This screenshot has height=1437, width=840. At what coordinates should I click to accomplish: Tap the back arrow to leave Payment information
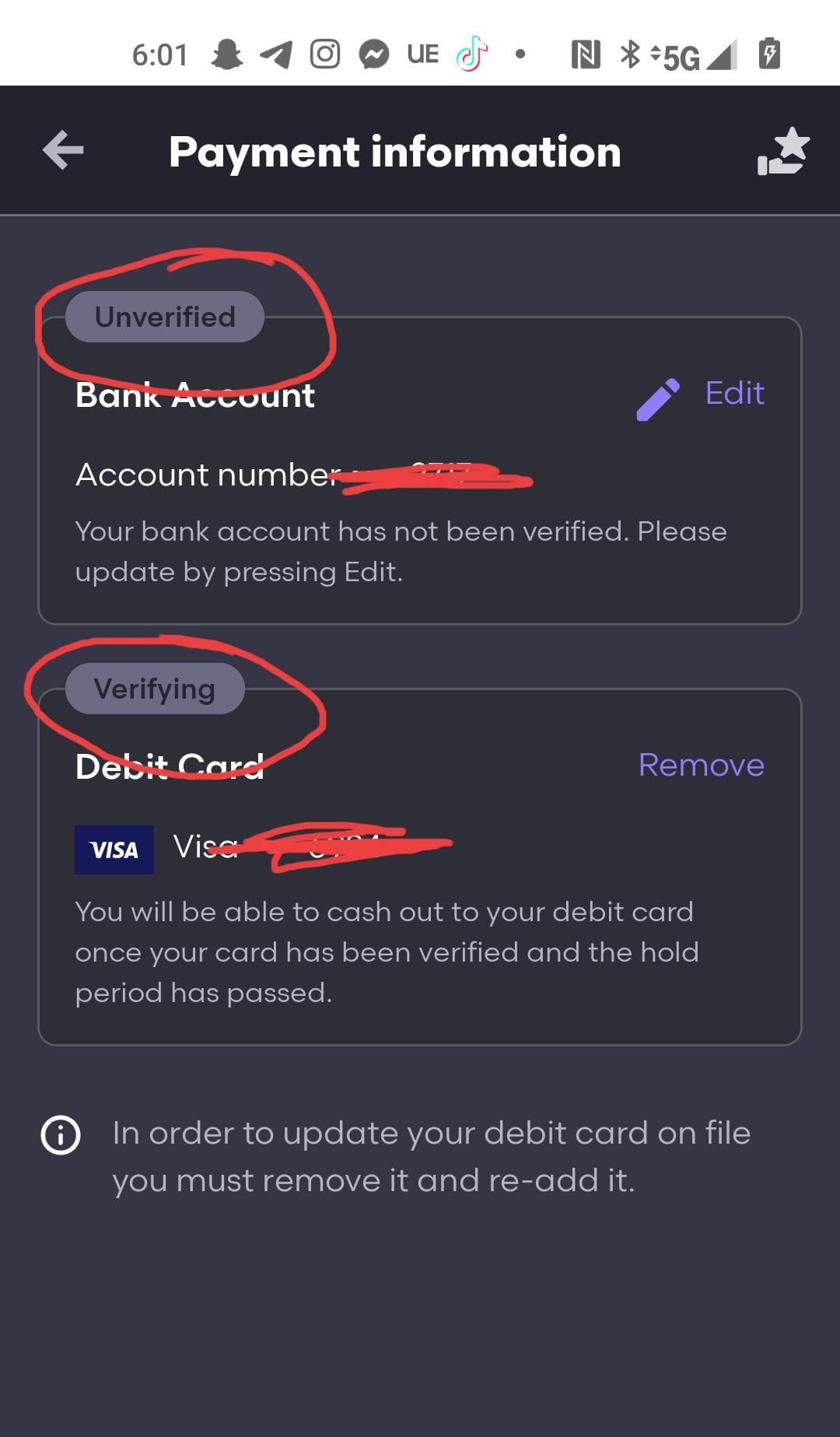(x=62, y=150)
